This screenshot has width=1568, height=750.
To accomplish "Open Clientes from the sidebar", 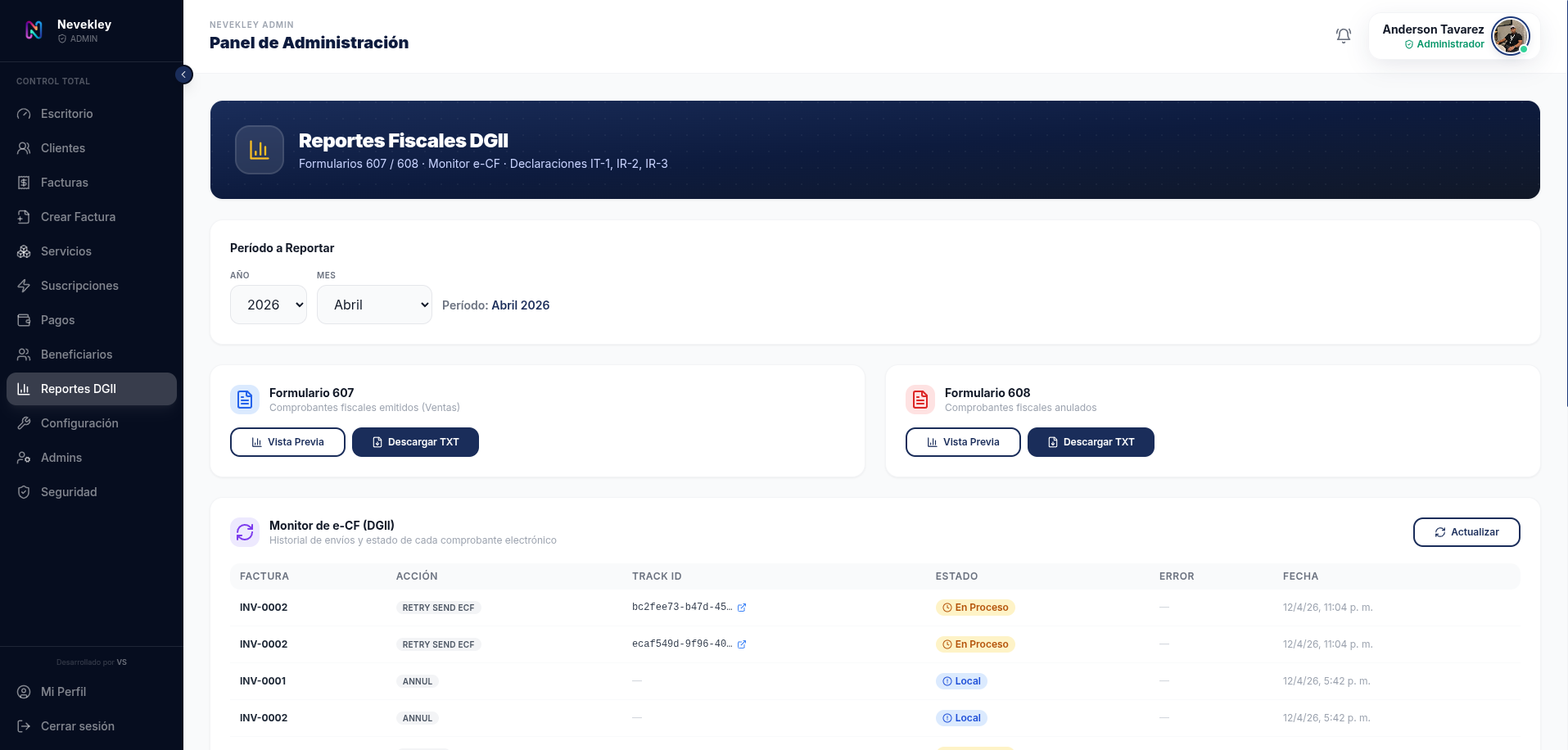I will (92, 148).
